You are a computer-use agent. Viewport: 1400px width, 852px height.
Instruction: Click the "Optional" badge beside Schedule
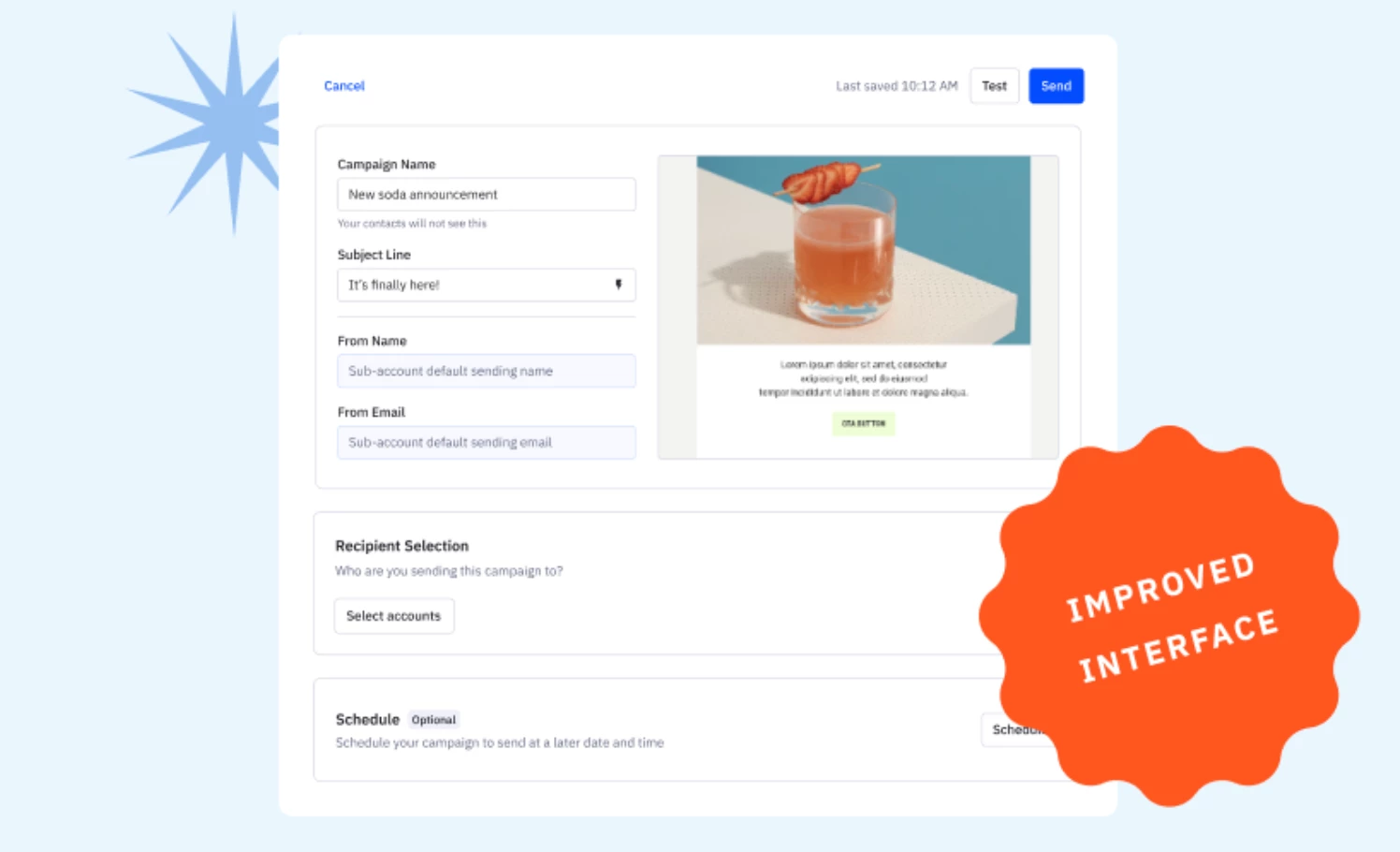click(434, 720)
